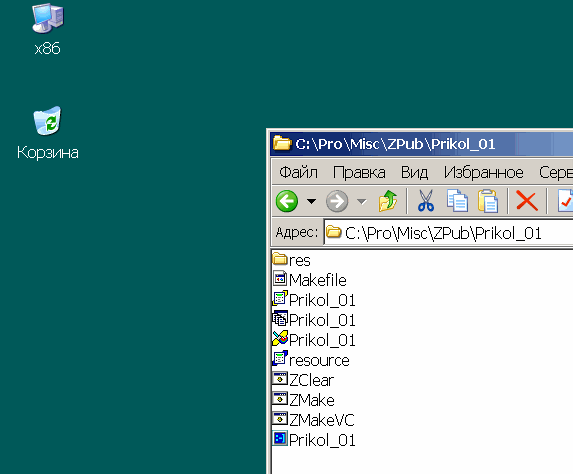Select second Prikol_01 file with stacked-windows icon
This screenshot has height=474, width=573.
[280, 319]
